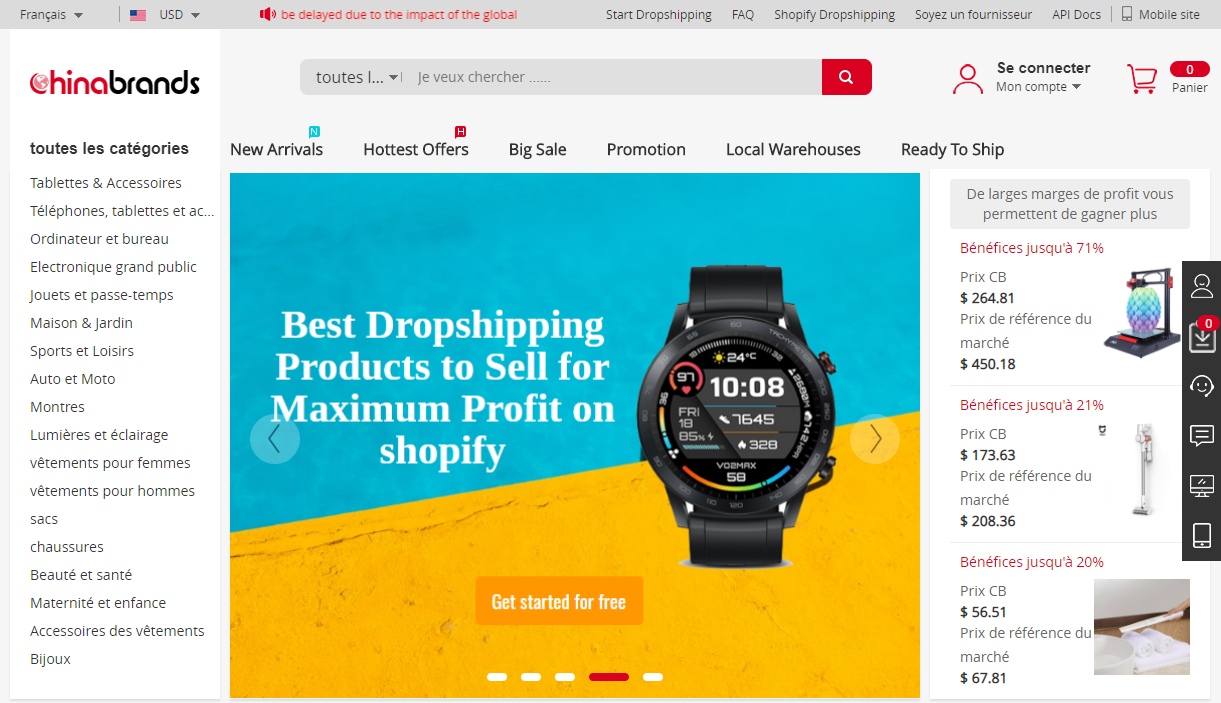
Task: Click the desktop monitor icon in the right sidebar
Action: (1201, 486)
